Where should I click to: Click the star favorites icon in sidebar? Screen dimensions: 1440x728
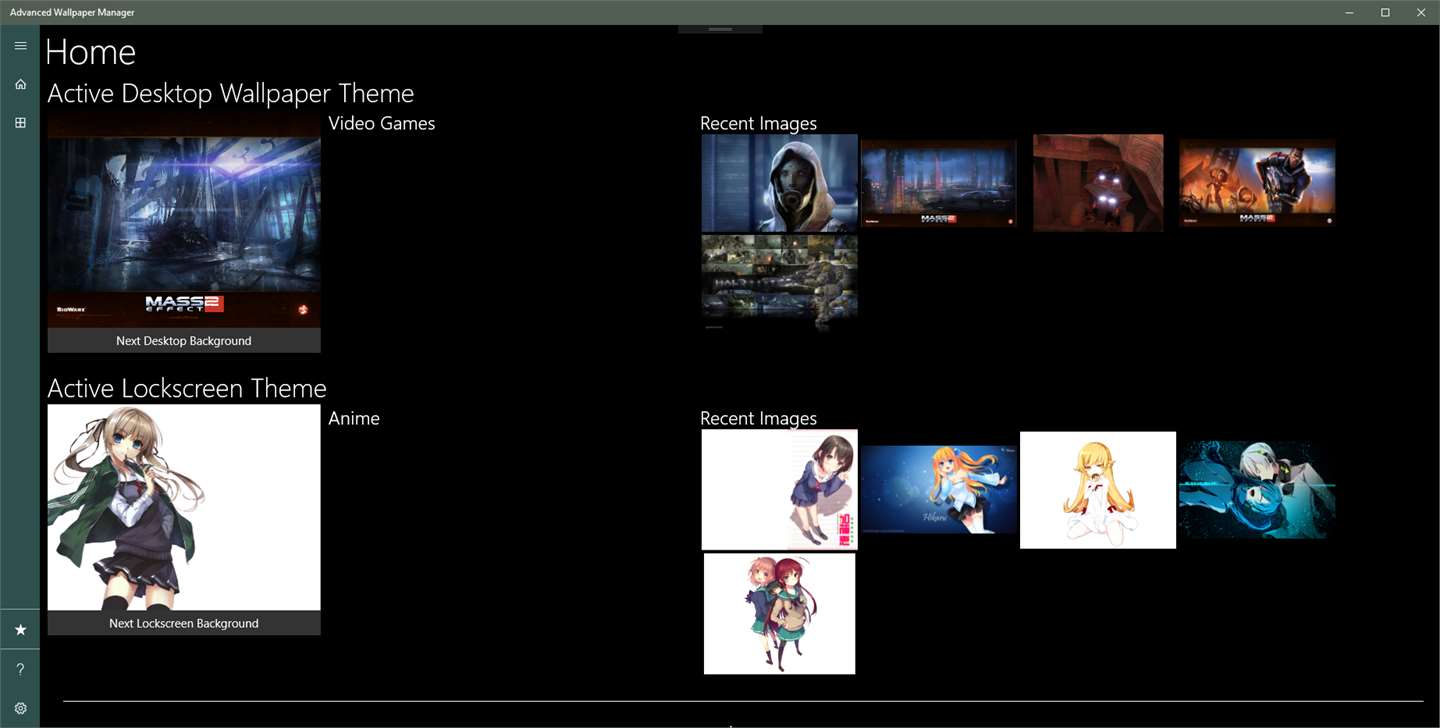[20, 630]
